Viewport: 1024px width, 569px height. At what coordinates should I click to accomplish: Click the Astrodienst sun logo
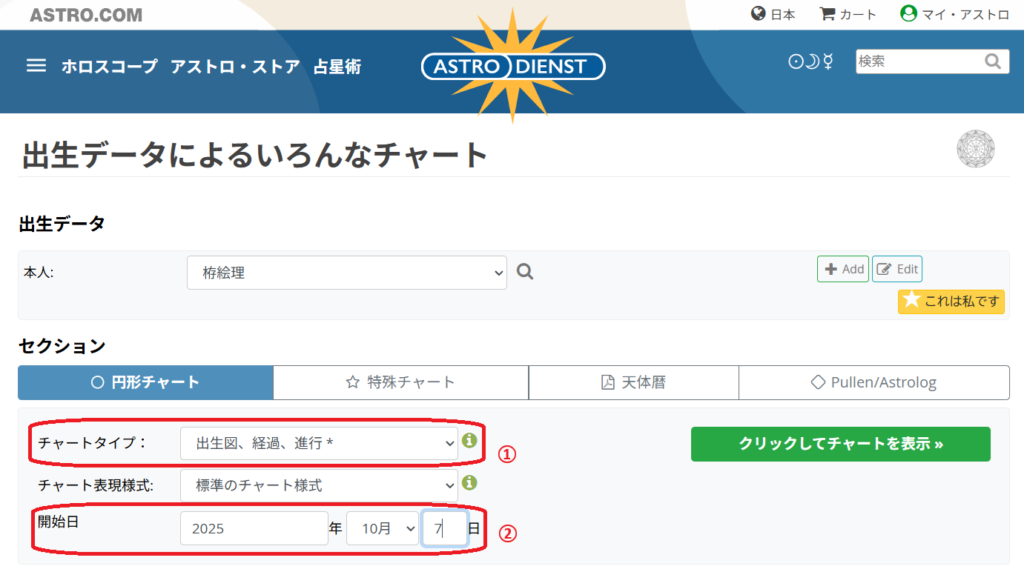(513, 67)
